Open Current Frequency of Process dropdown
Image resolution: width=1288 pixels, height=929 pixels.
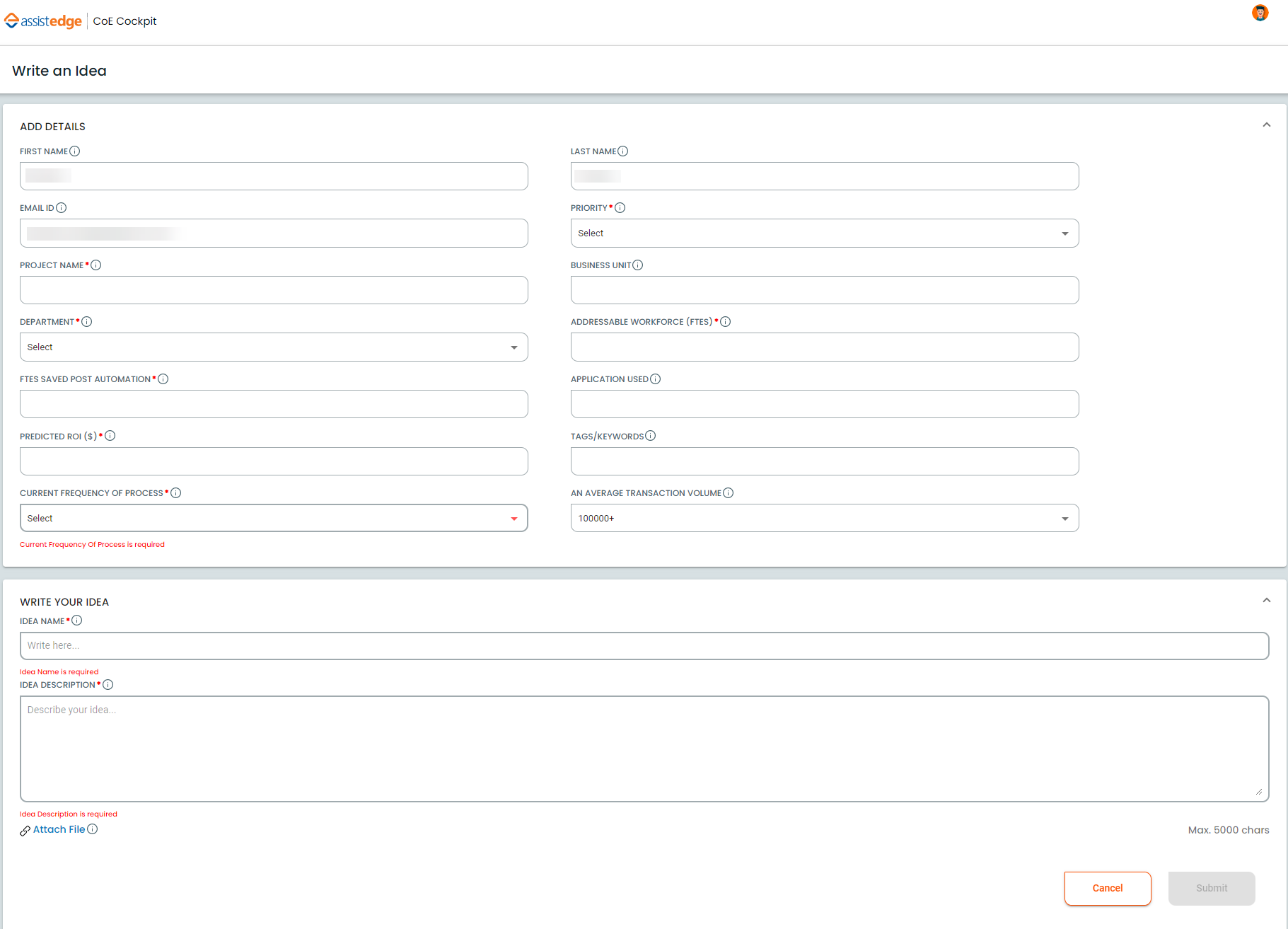tap(274, 519)
